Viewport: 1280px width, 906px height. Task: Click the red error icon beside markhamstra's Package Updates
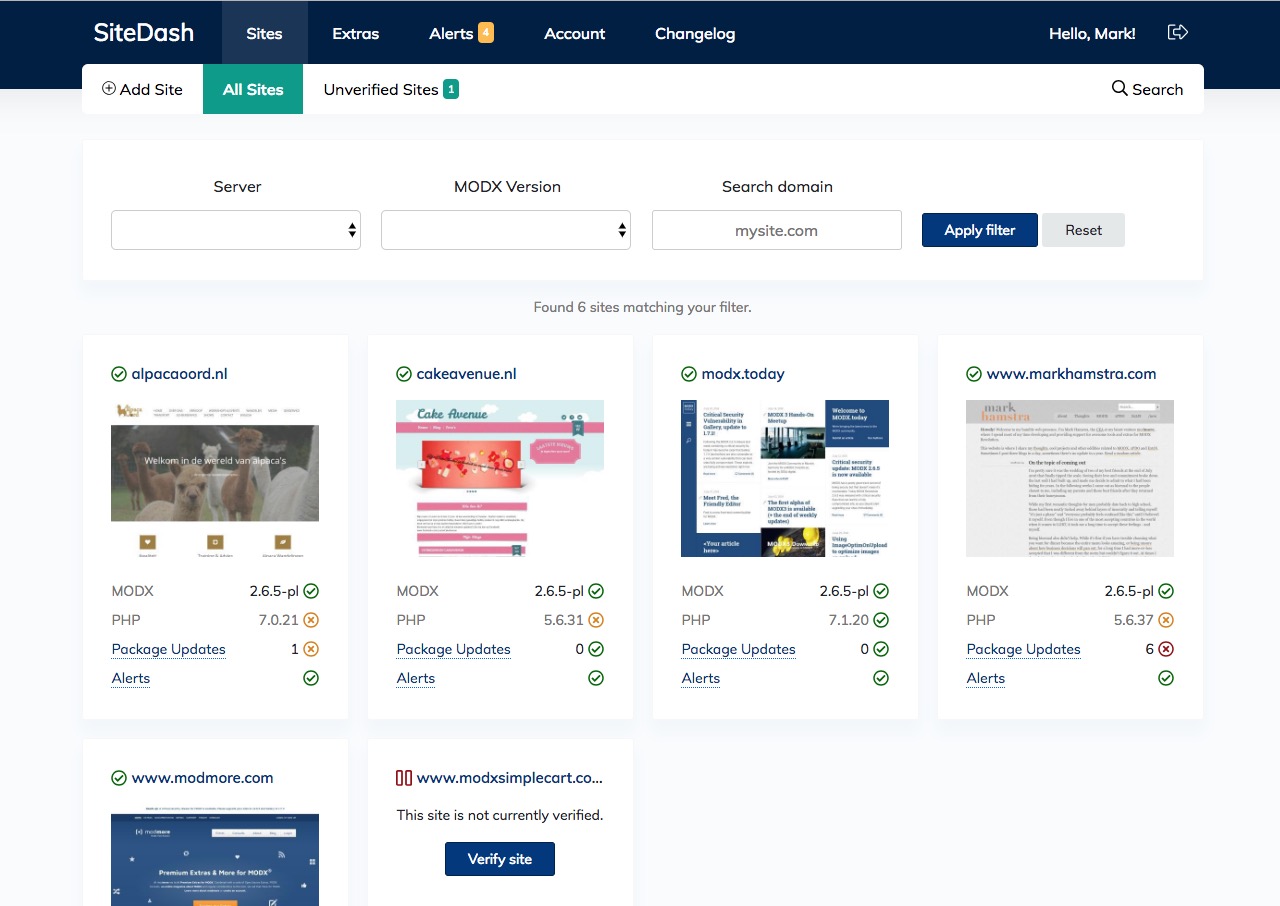[x=1166, y=648]
